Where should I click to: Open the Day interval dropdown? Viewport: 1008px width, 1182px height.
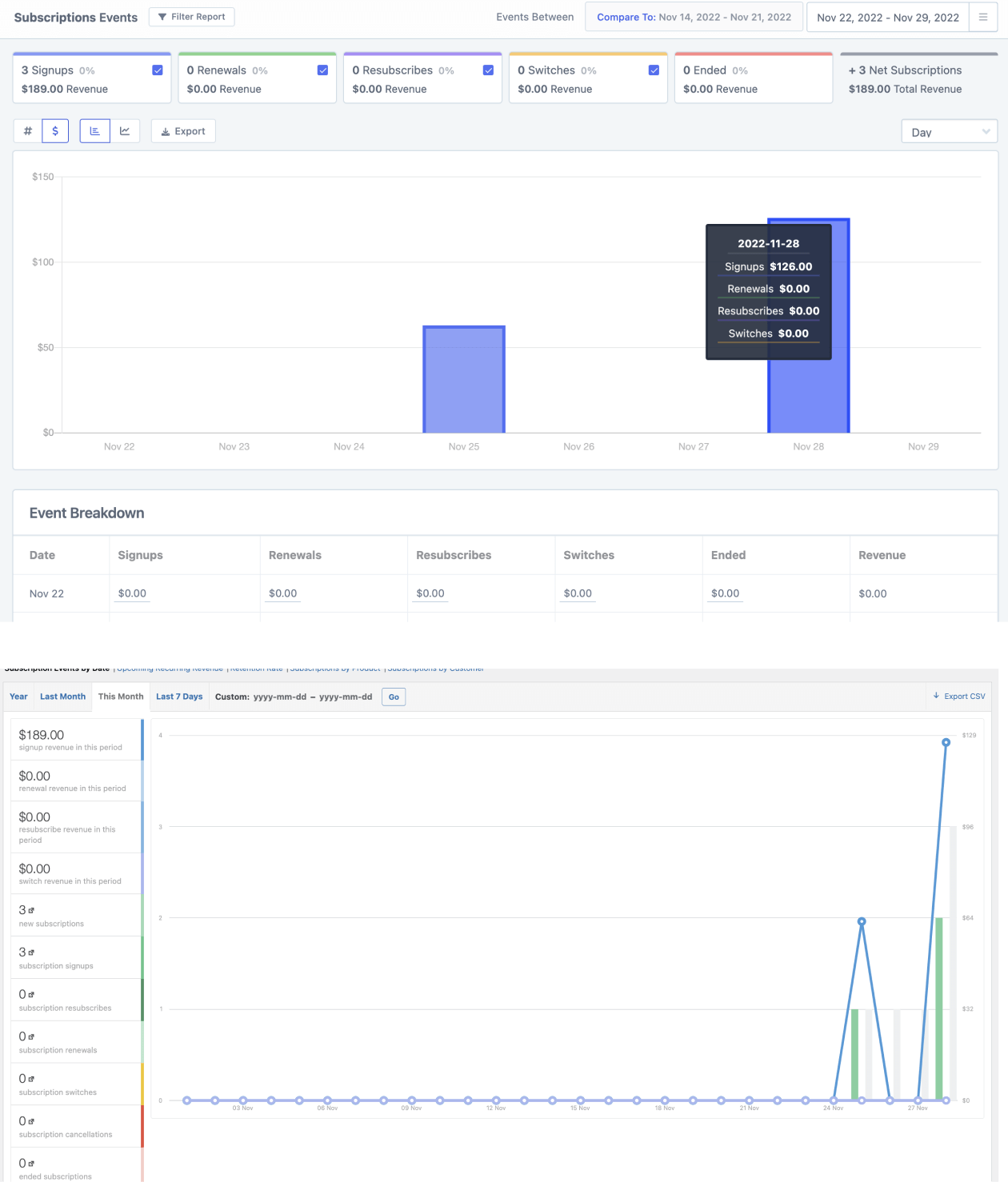click(x=949, y=131)
